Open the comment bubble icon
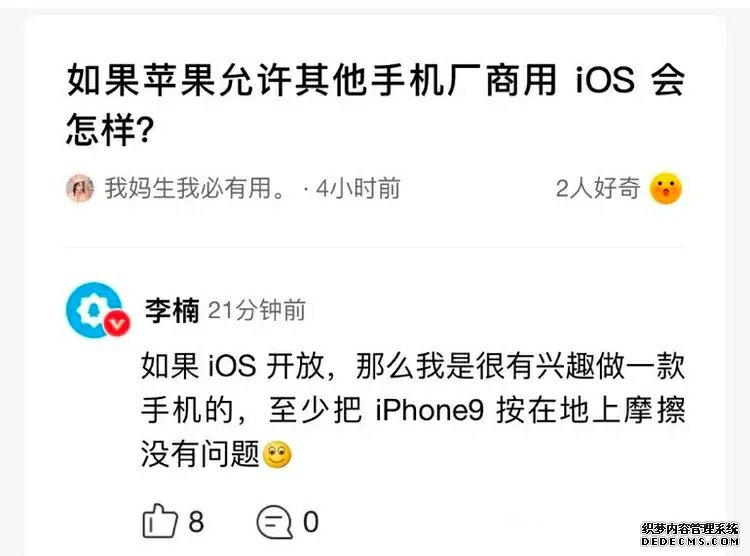 point(275,522)
